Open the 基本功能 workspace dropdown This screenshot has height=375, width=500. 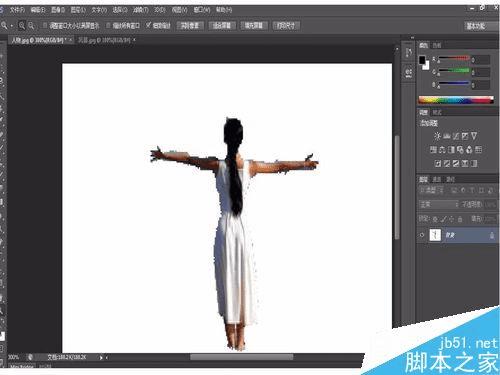[481, 26]
